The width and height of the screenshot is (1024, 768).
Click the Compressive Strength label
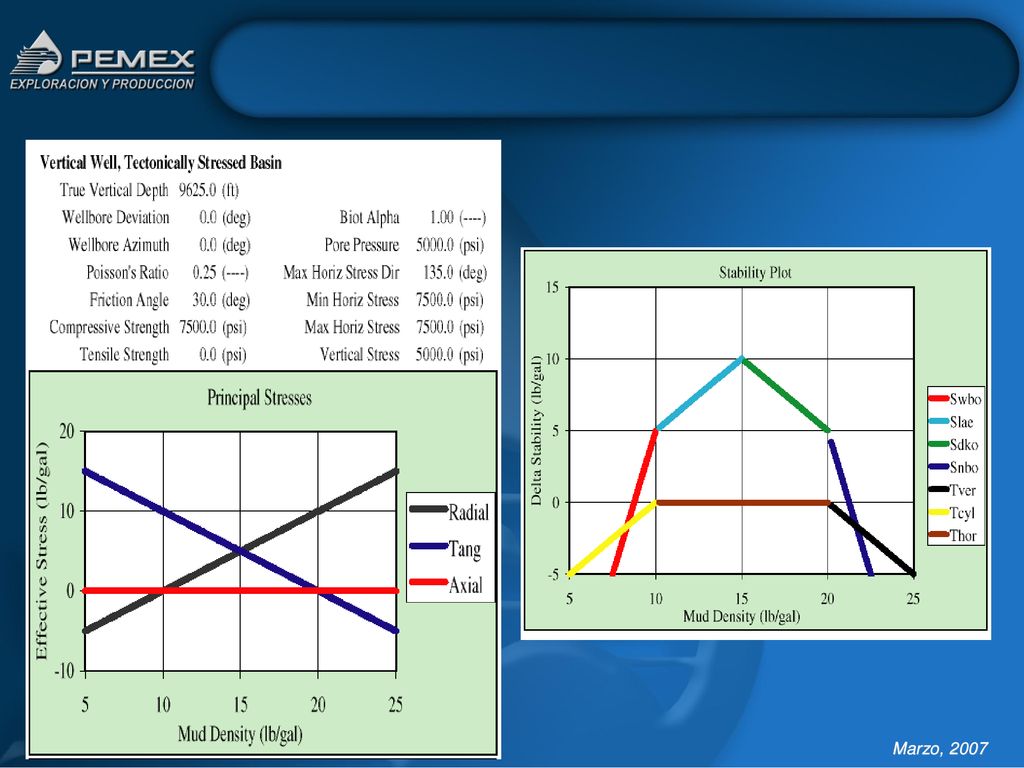[x=109, y=327]
